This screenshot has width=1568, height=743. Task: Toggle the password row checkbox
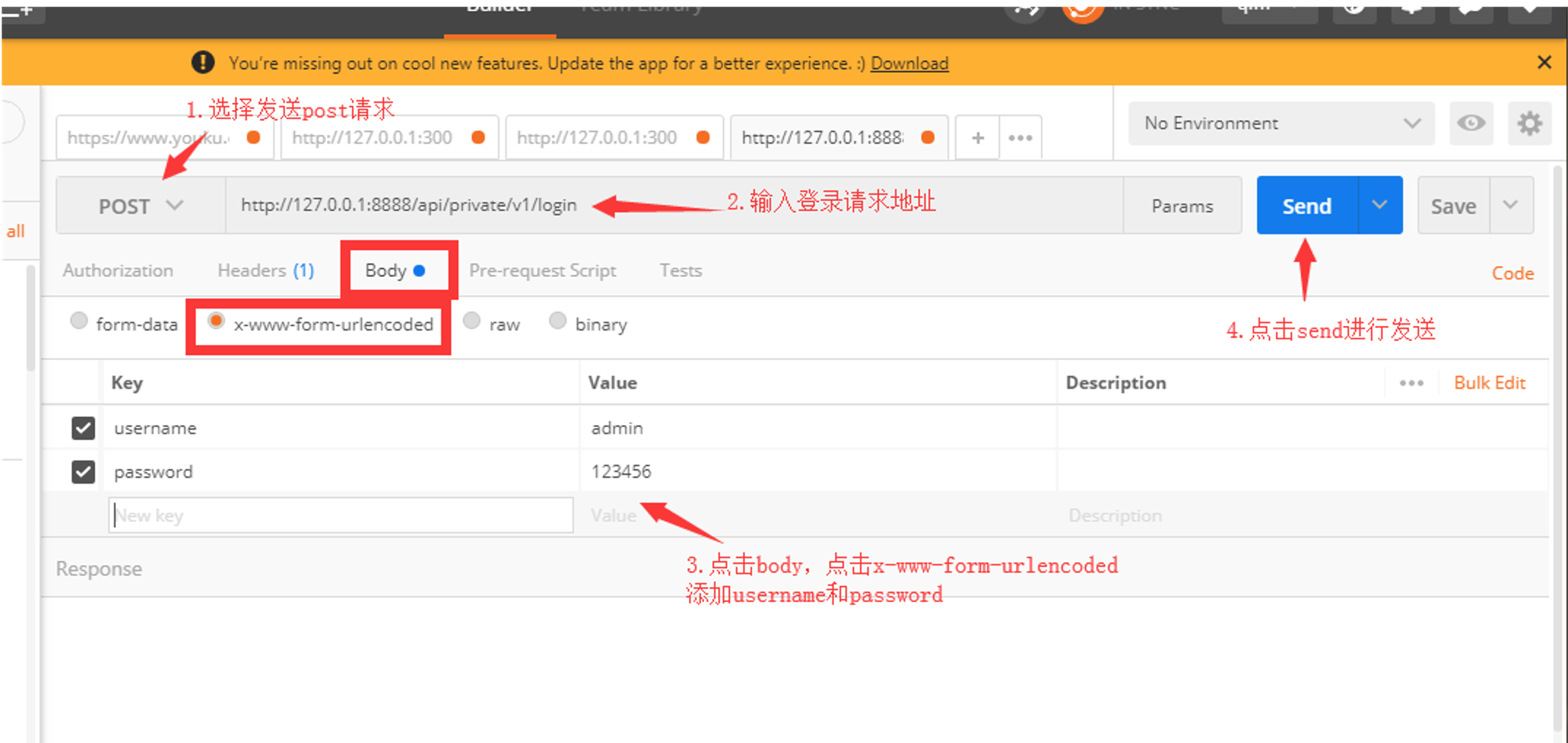83,472
